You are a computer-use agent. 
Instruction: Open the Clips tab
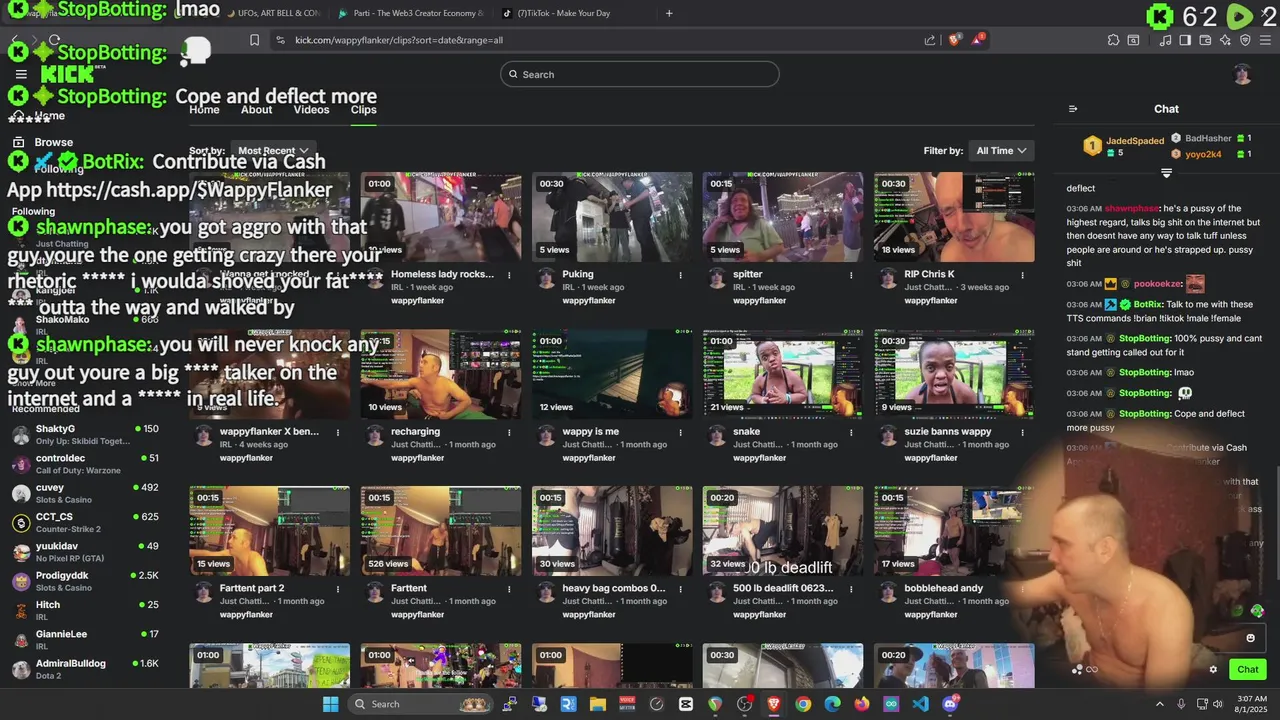[x=363, y=110]
